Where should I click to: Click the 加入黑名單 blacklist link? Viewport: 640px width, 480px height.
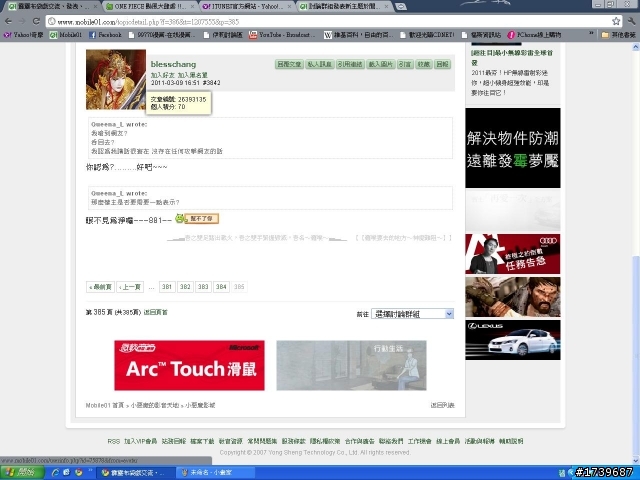193,75
